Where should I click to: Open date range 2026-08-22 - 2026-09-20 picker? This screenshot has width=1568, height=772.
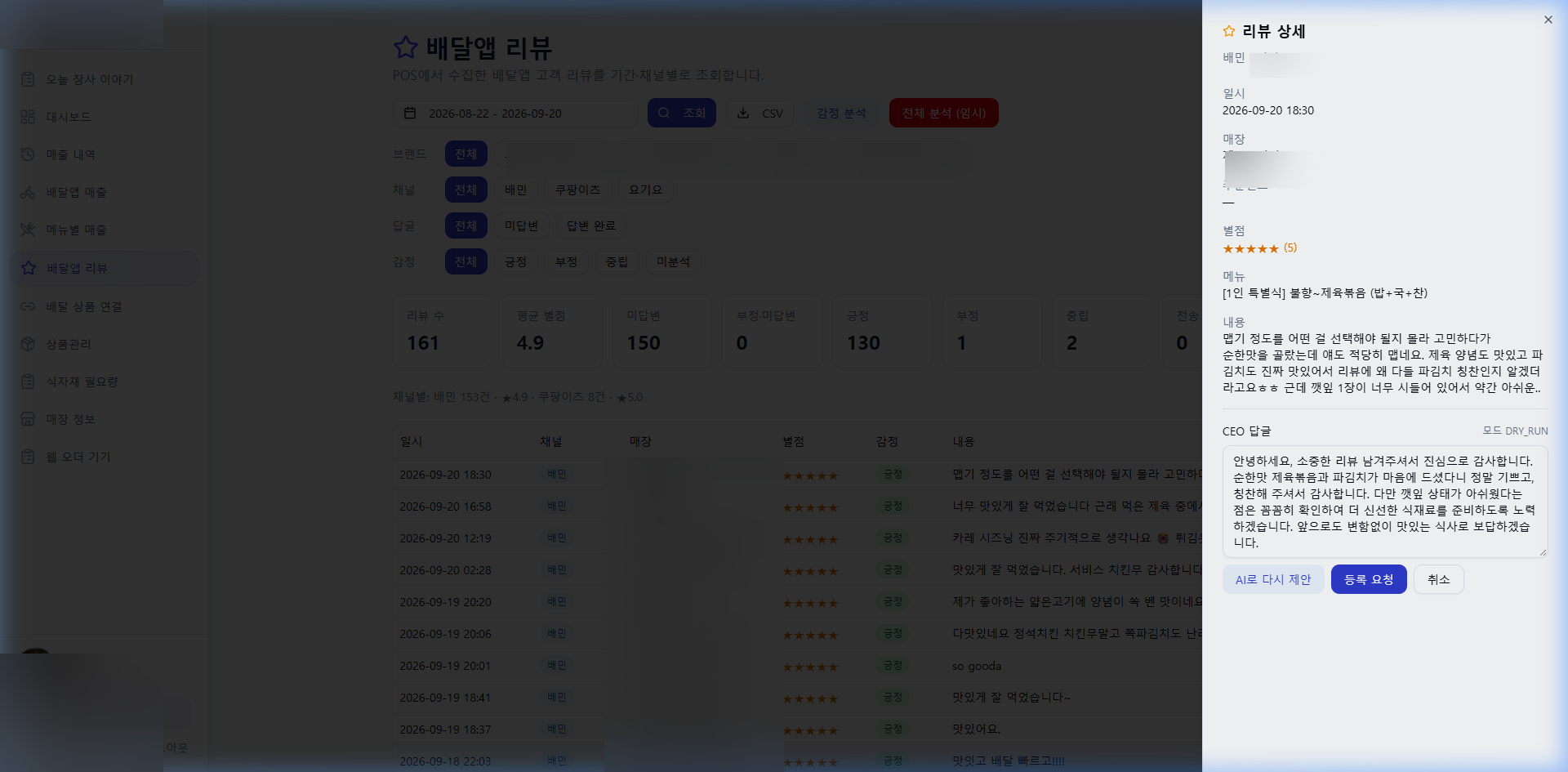pos(515,113)
